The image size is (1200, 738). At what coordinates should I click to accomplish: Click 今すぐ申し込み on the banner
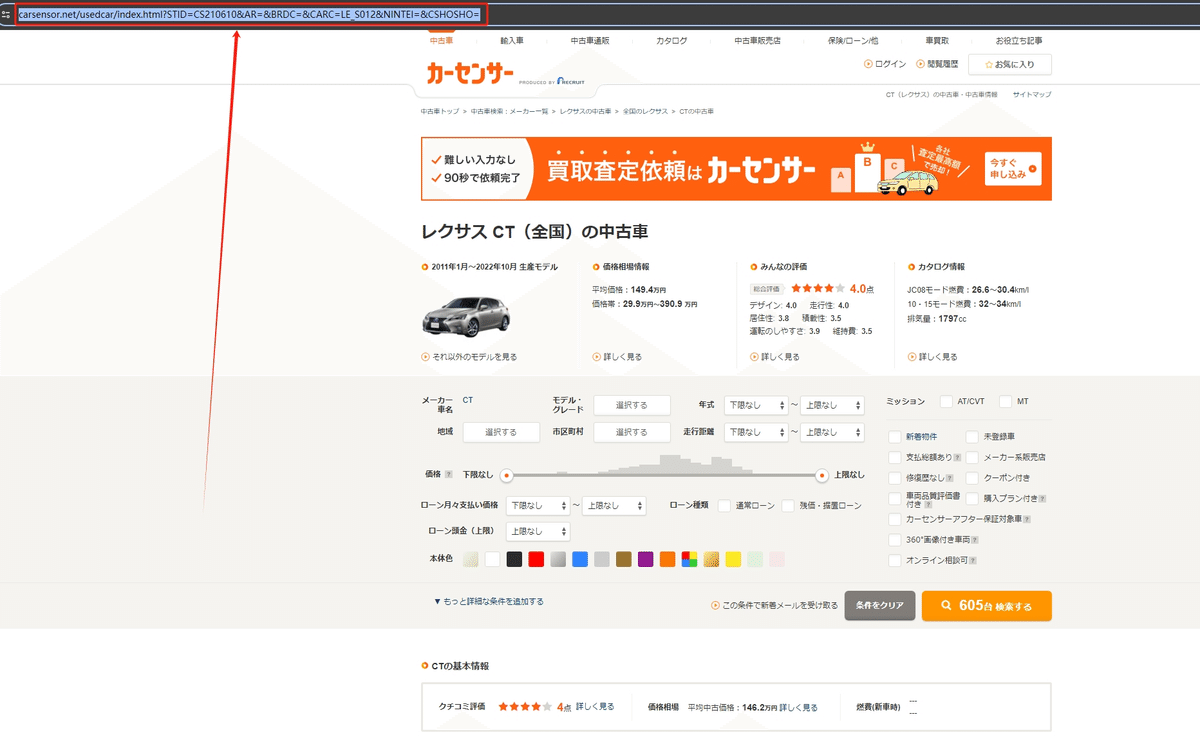click(x=1013, y=168)
